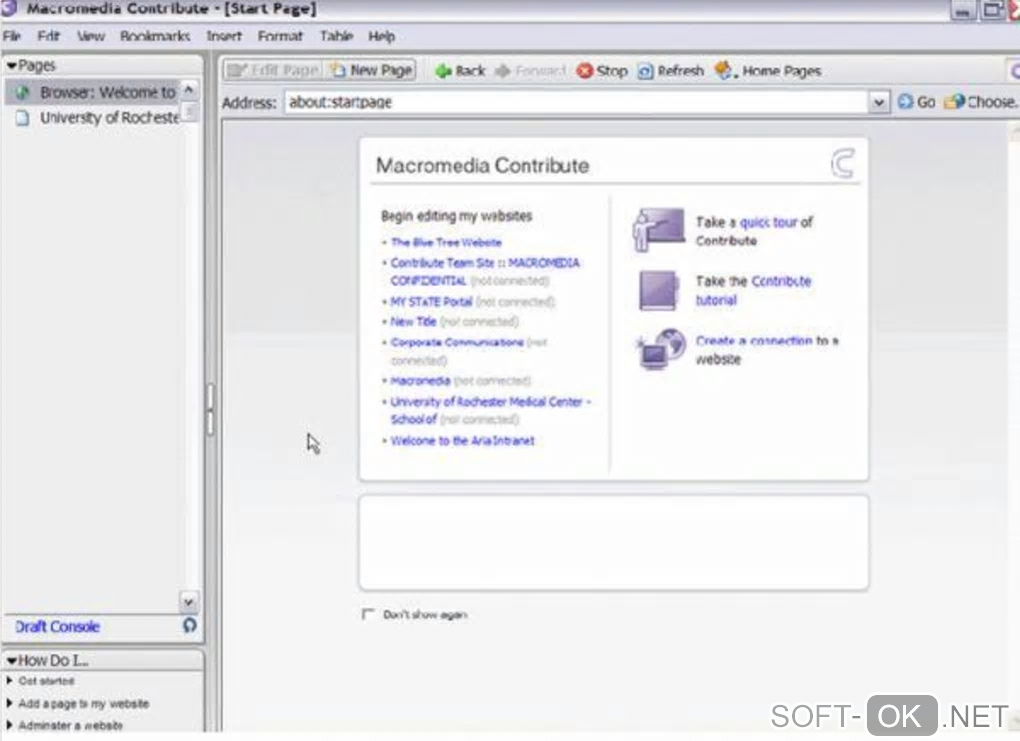Screen dimensions: 1020x741
Task: Expand Add a page to my website topic
Action: pyautogui.click(x=9, y=703)
